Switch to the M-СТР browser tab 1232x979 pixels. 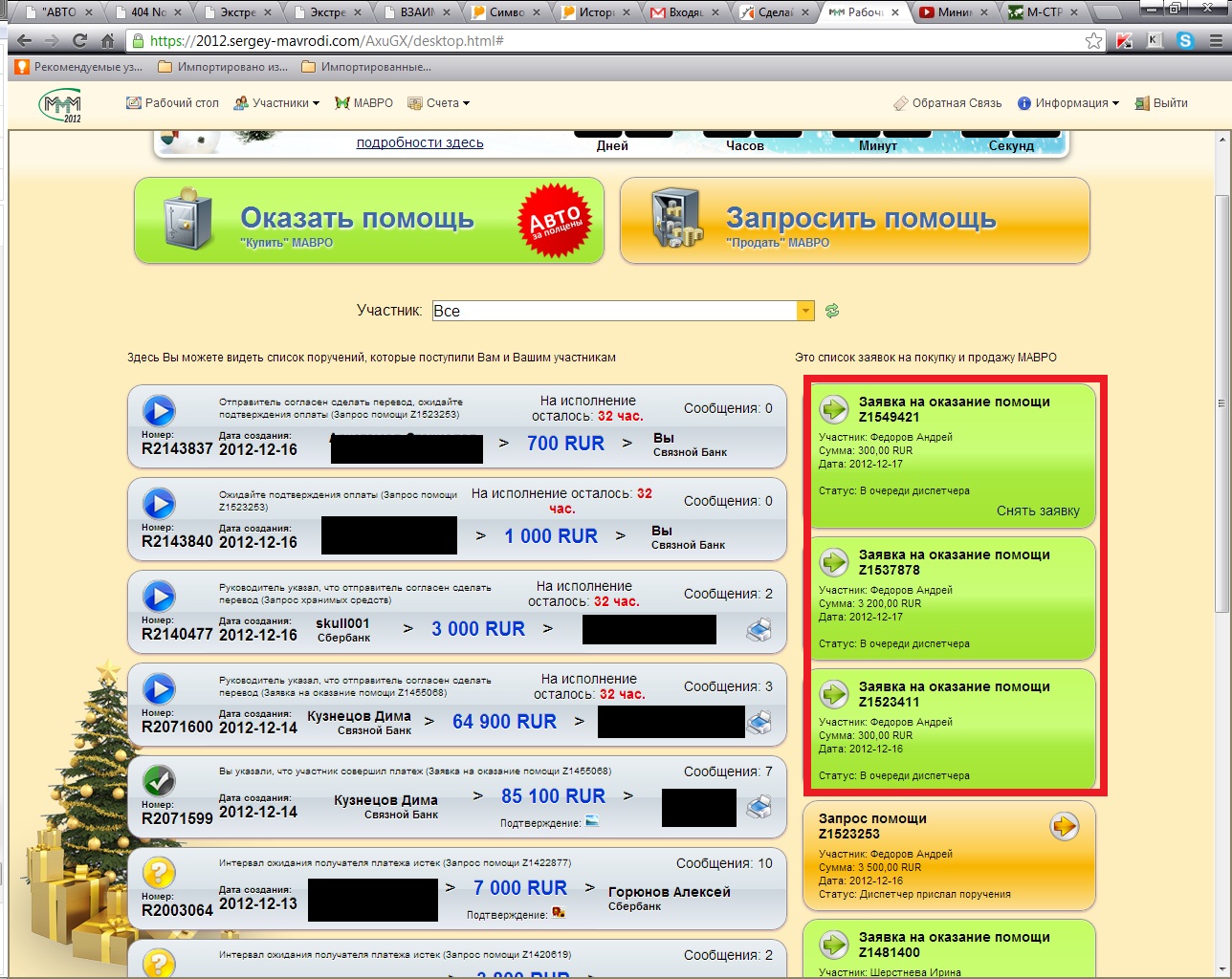(x=1044, y=12)
